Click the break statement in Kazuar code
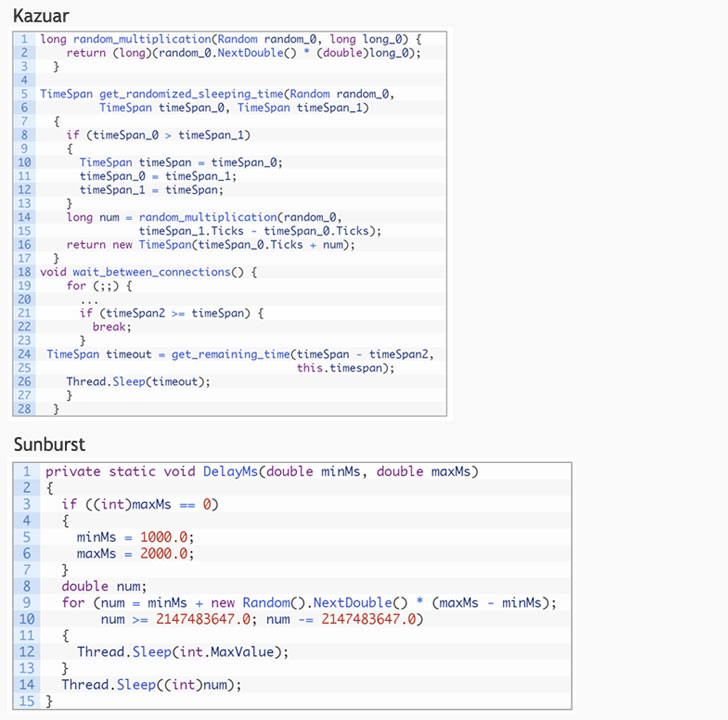The image size is (728, 720). pyautogui.click(x=112, y=326)
